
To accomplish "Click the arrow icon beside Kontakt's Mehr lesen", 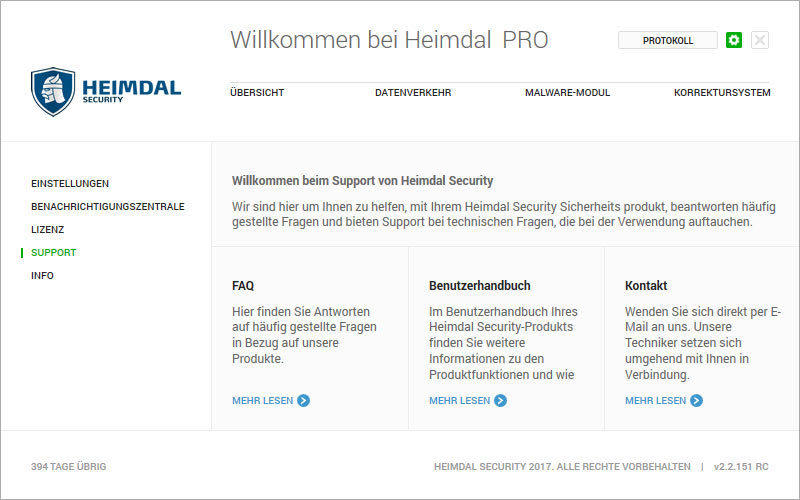I will [x=697, y=401].
